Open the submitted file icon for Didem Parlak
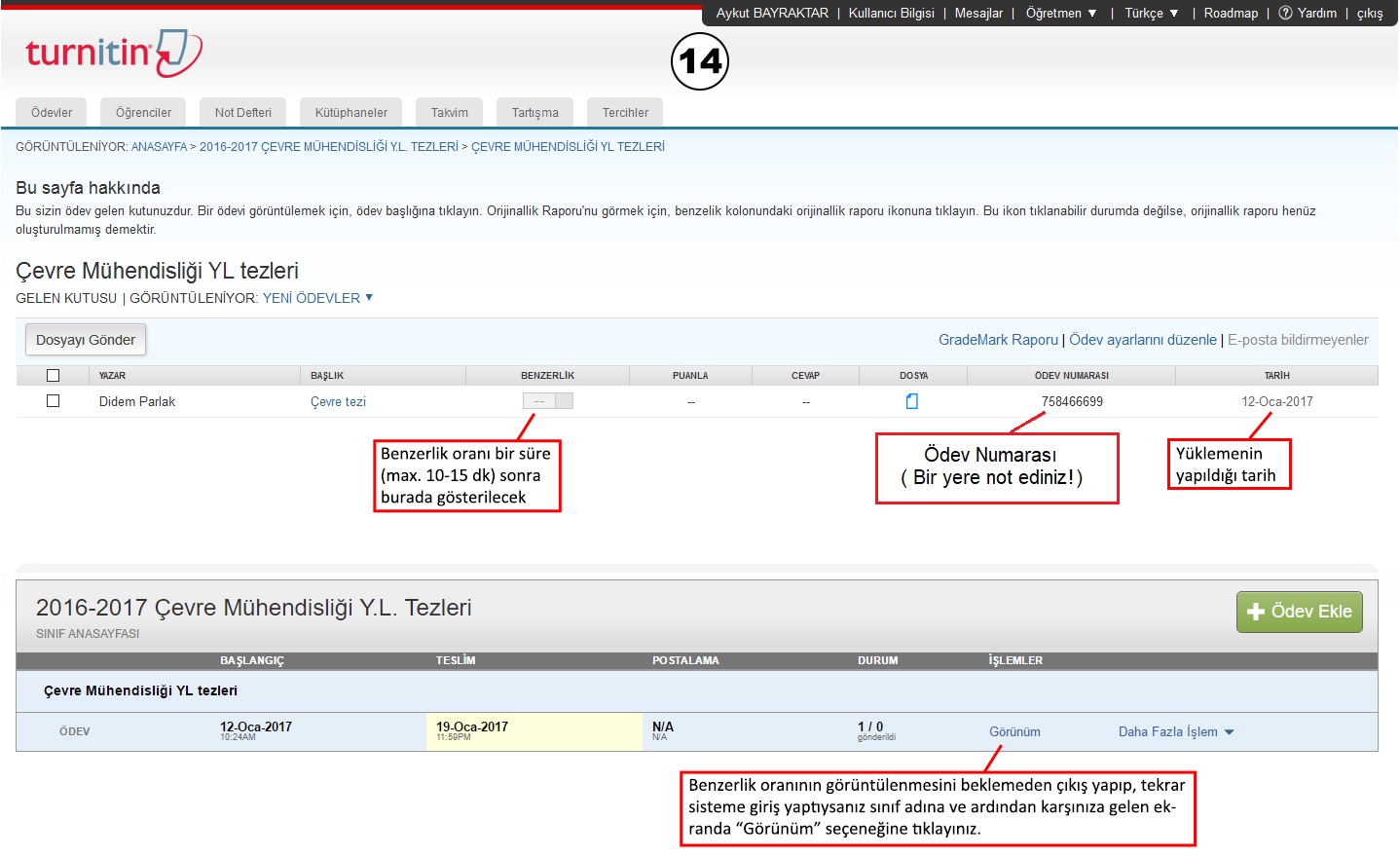The image size is (1400, 857). coord(912,401)
